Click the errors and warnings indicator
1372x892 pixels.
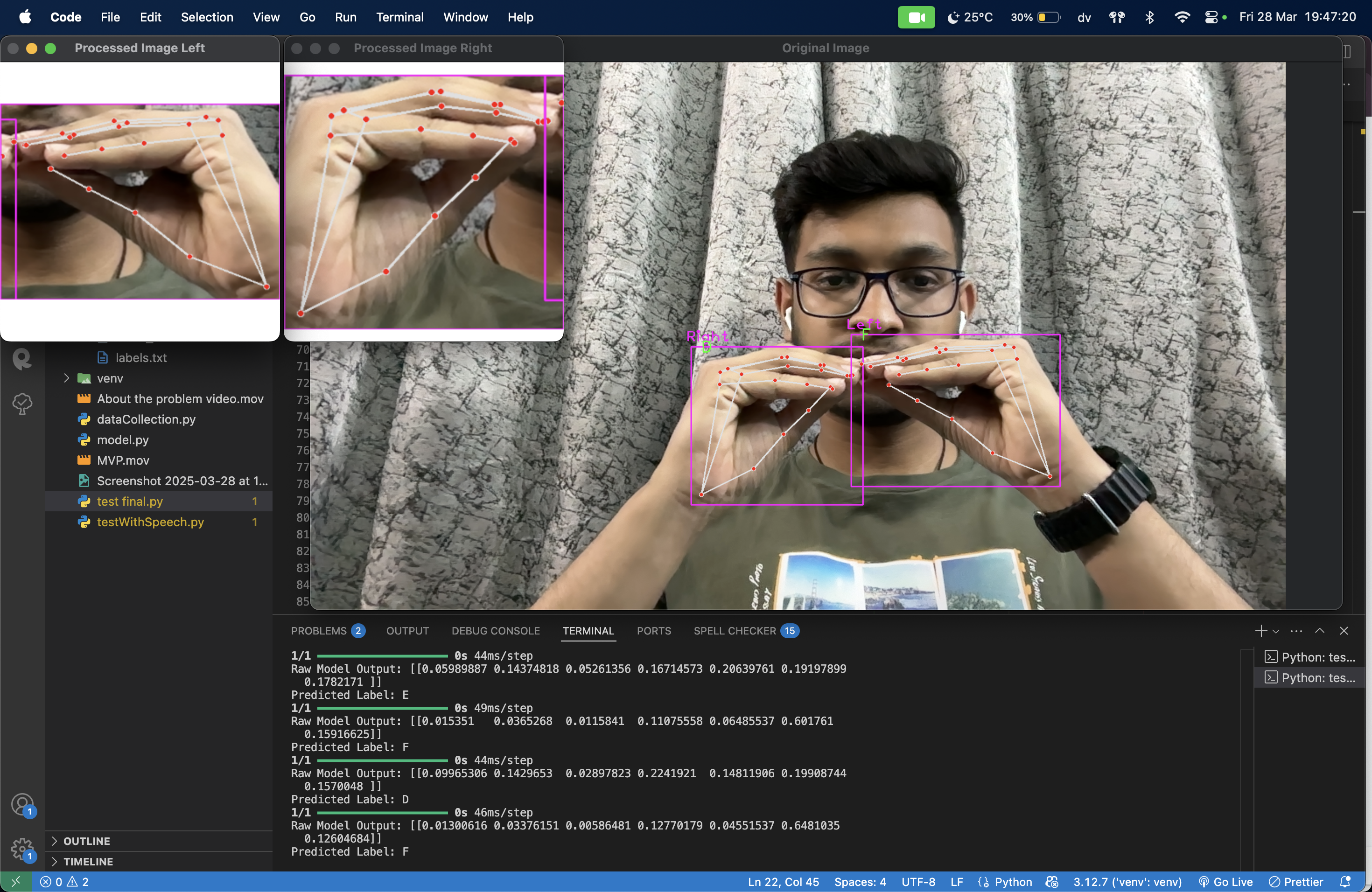64,882
